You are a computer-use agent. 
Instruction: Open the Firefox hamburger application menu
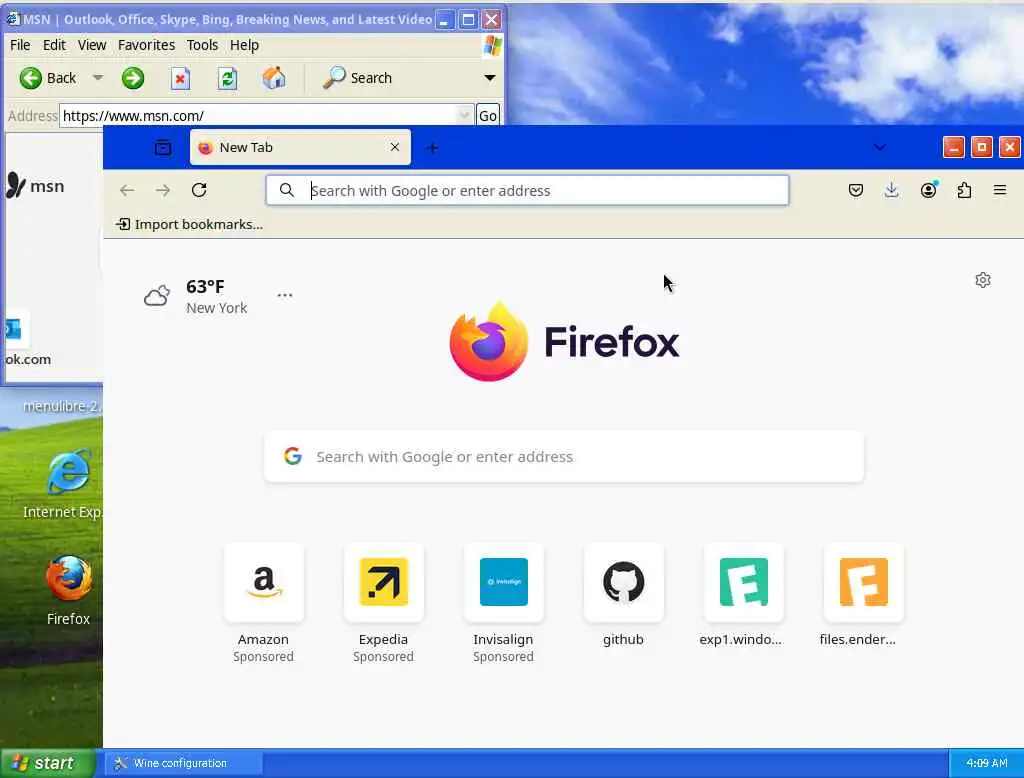[x=1000, y=190]
